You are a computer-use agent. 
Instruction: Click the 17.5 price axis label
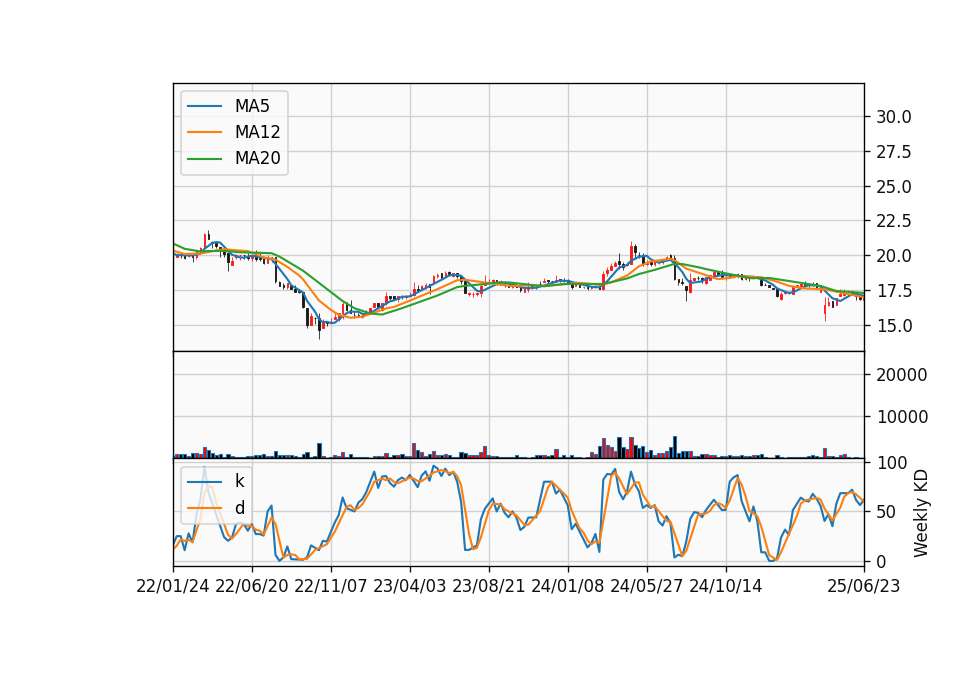click(894, 291)
